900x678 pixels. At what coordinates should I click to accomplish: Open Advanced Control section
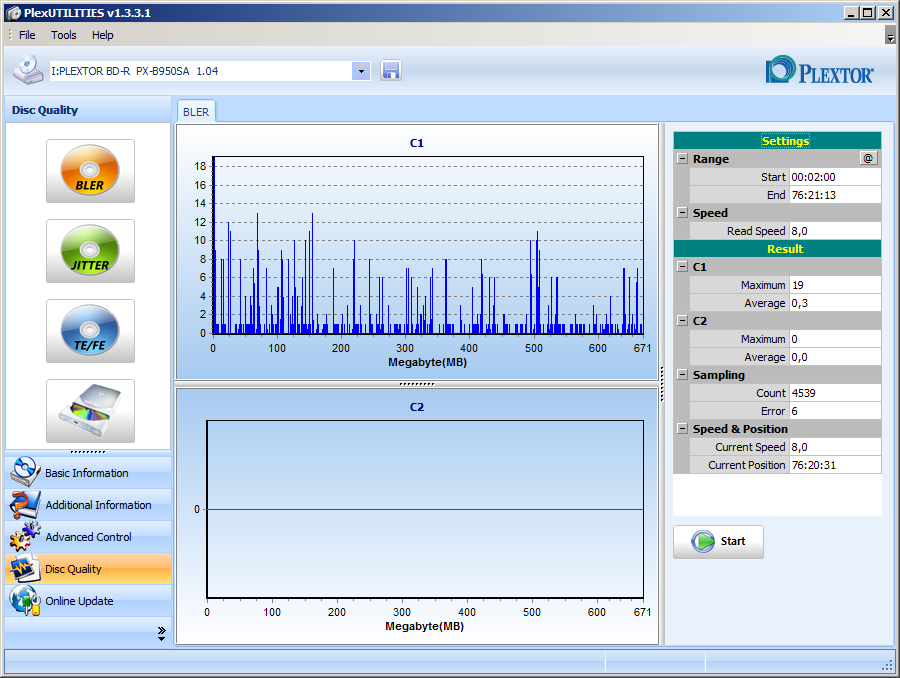(x=88, y=537)
